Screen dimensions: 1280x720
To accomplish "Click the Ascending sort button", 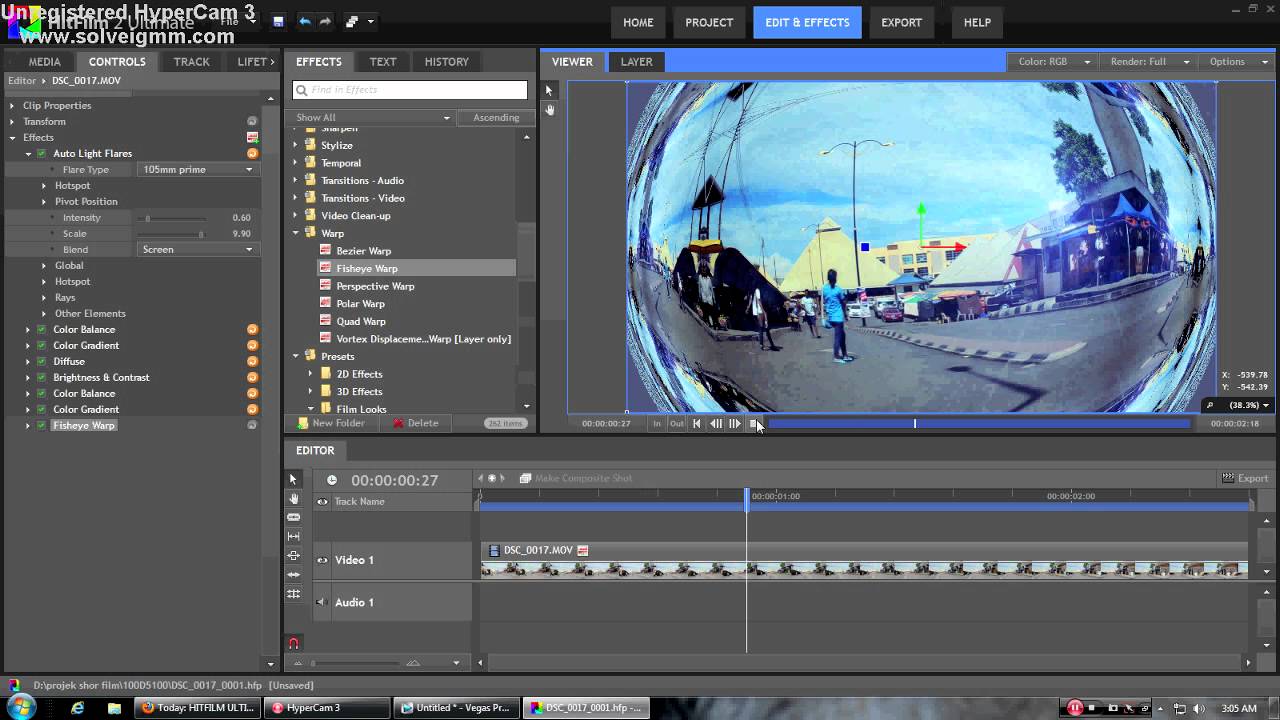I will pyautogui.click(x=496, y=117).
